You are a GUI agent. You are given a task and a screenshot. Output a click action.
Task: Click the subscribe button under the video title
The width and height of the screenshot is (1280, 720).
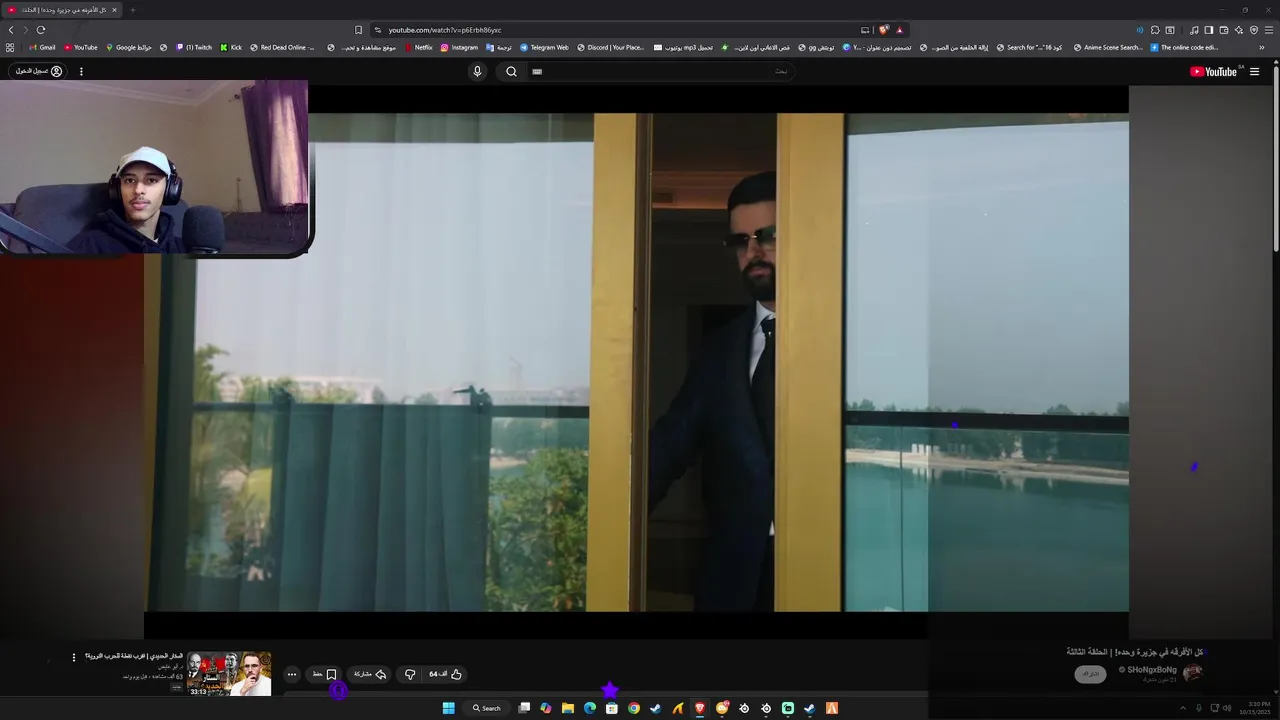1090,674
